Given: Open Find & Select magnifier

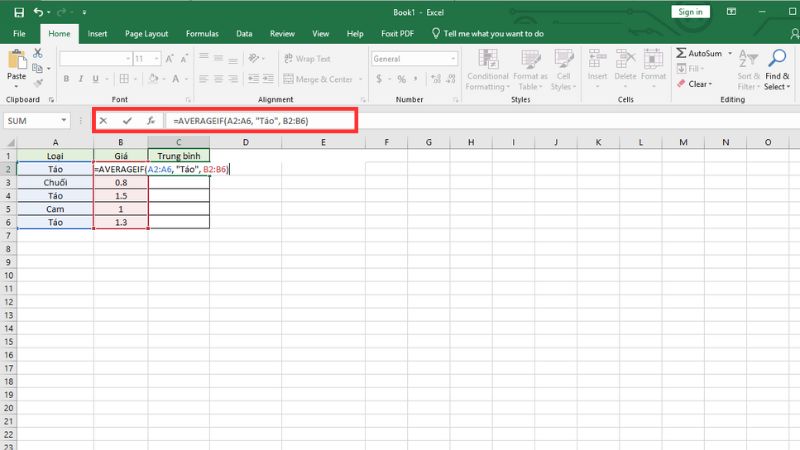Looking at the screenshot, I should (776, 58).
